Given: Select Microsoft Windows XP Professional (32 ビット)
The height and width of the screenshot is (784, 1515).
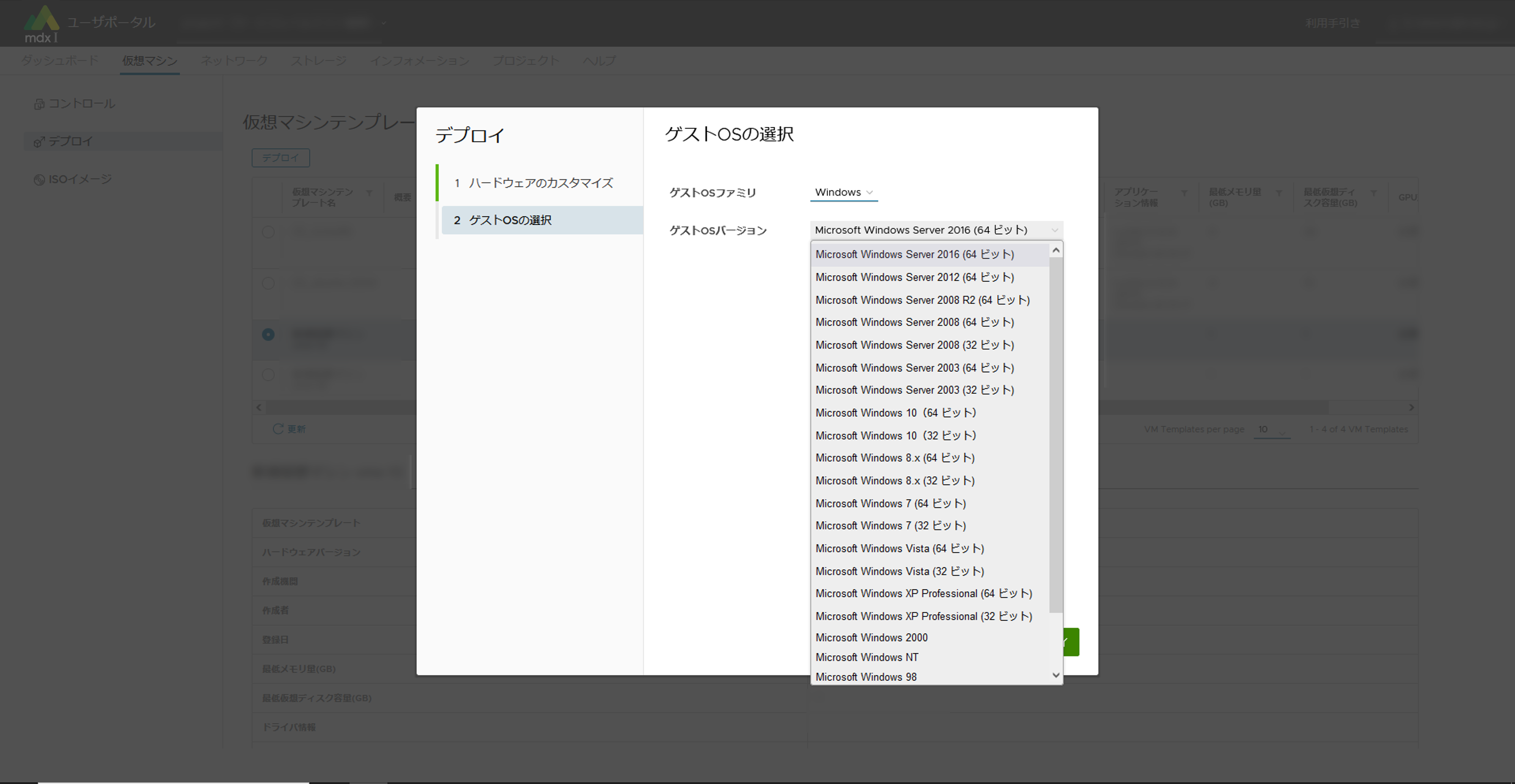Looking at the screenshot, I should click(930, 616).
